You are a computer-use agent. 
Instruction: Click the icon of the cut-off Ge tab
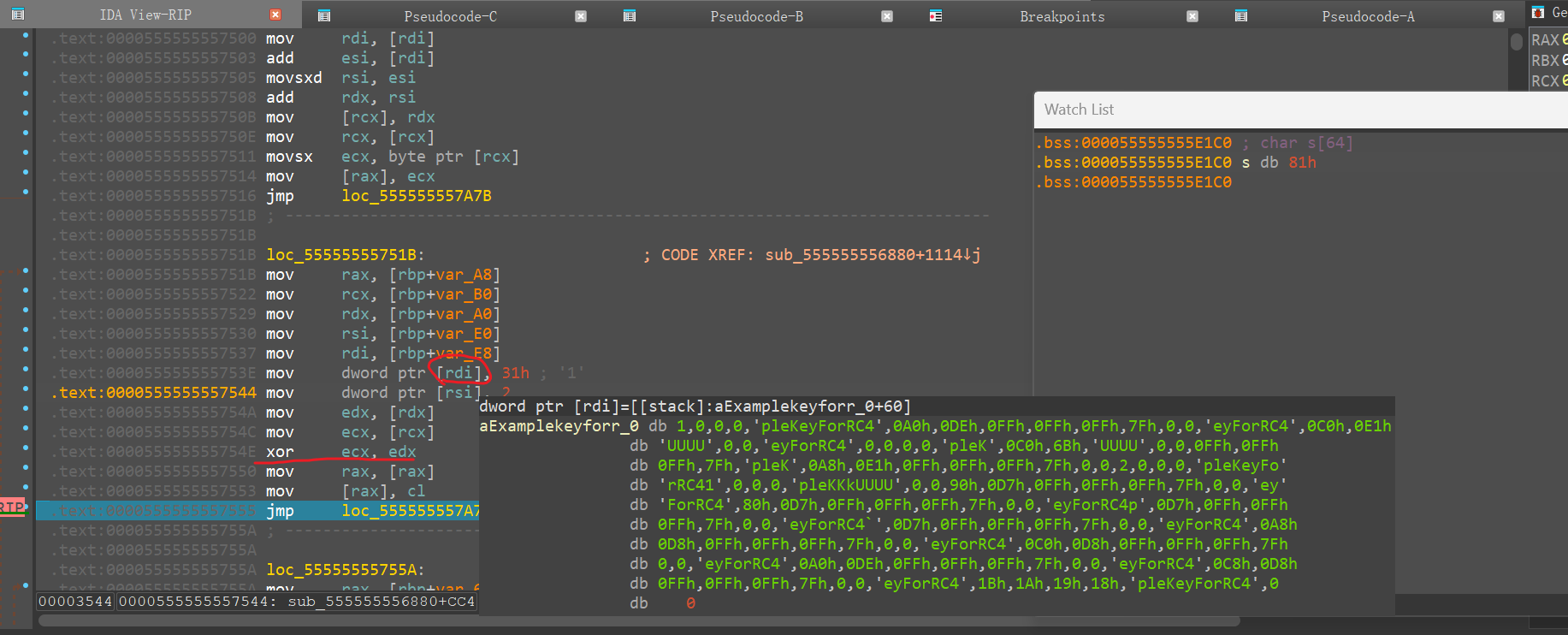click(x=1538, y=12)
